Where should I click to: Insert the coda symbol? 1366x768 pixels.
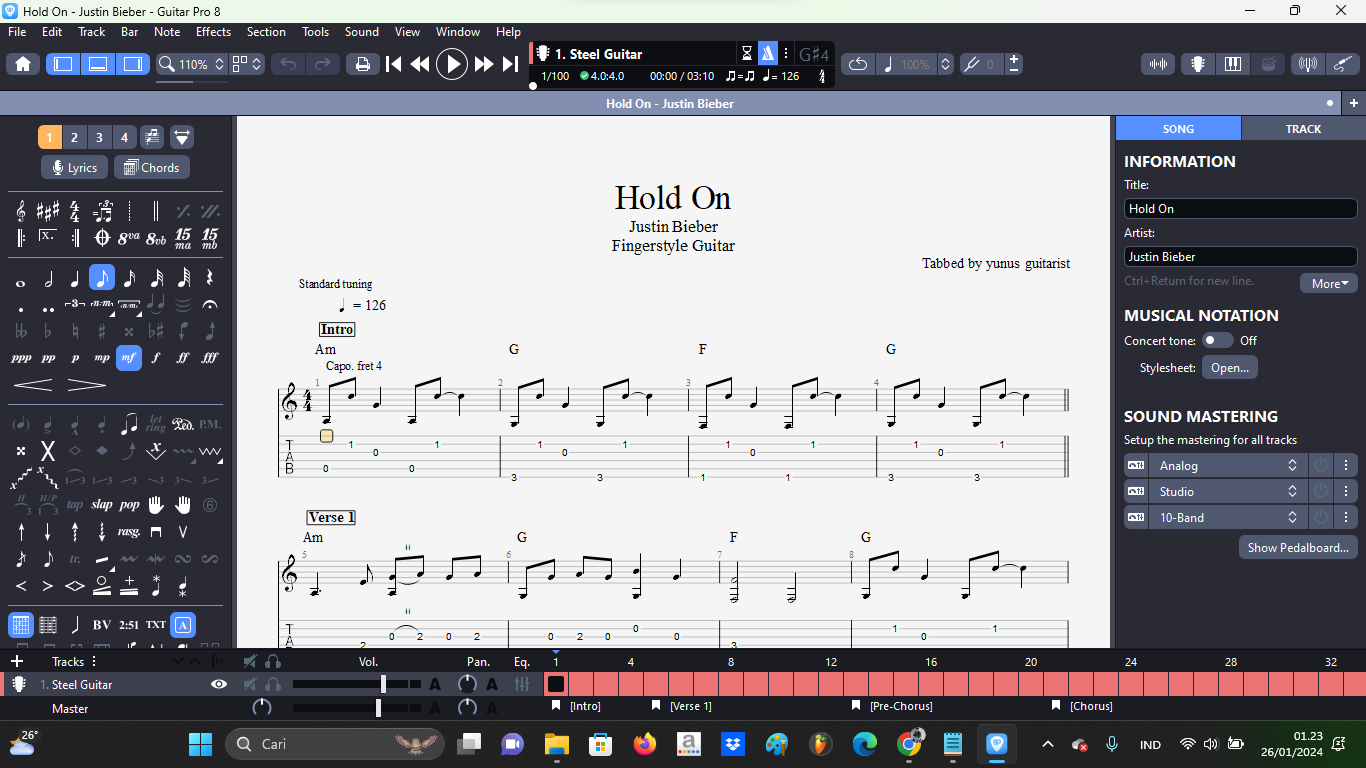102,238
